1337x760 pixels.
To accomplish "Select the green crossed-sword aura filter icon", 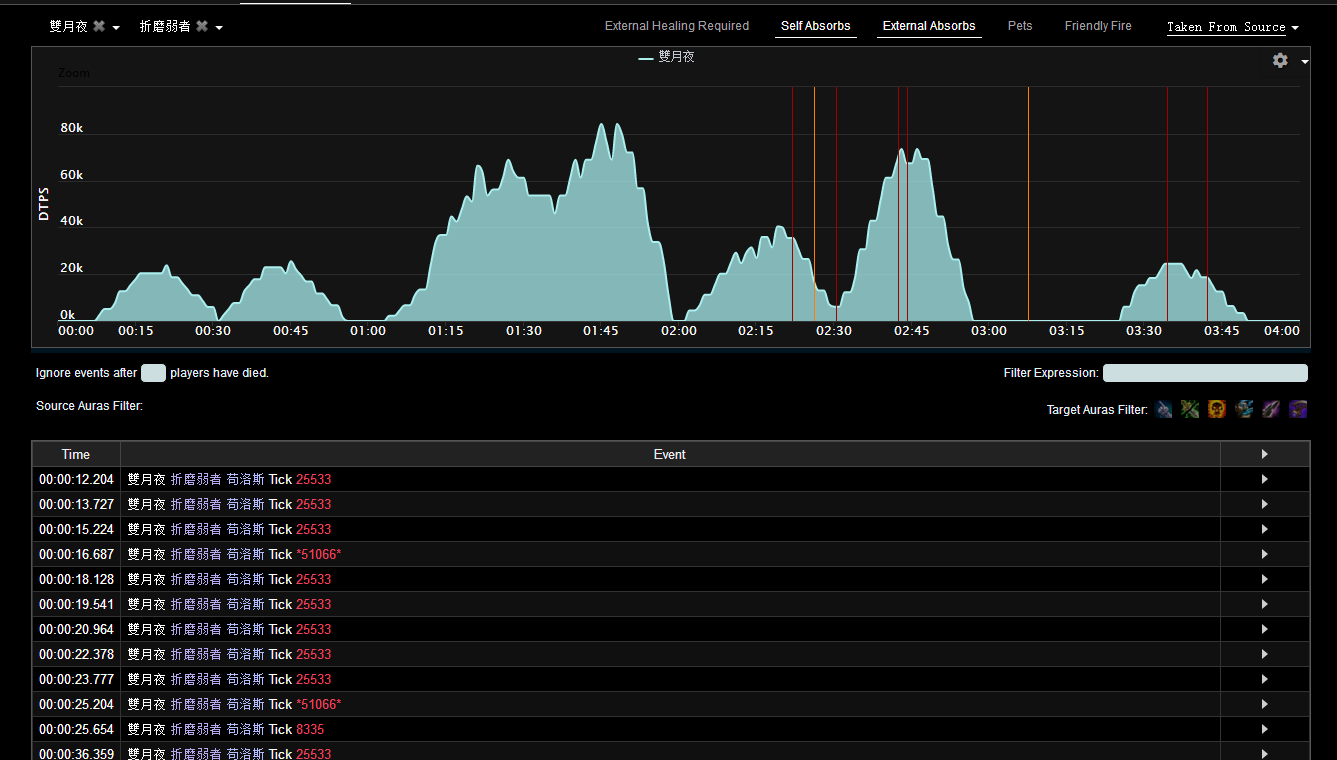I will pos(1190,409).
